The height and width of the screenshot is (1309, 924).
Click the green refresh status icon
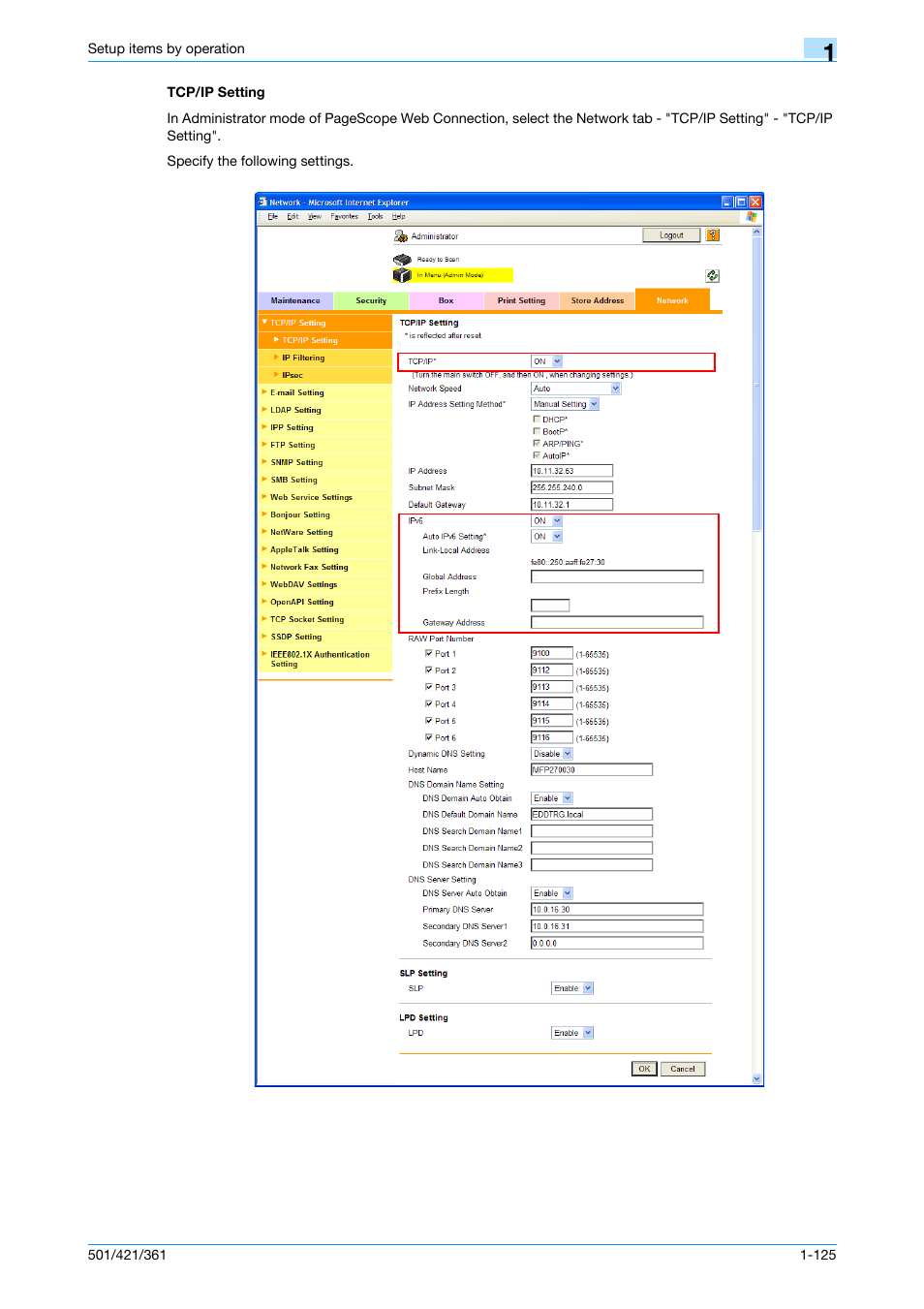pos(712,276)
